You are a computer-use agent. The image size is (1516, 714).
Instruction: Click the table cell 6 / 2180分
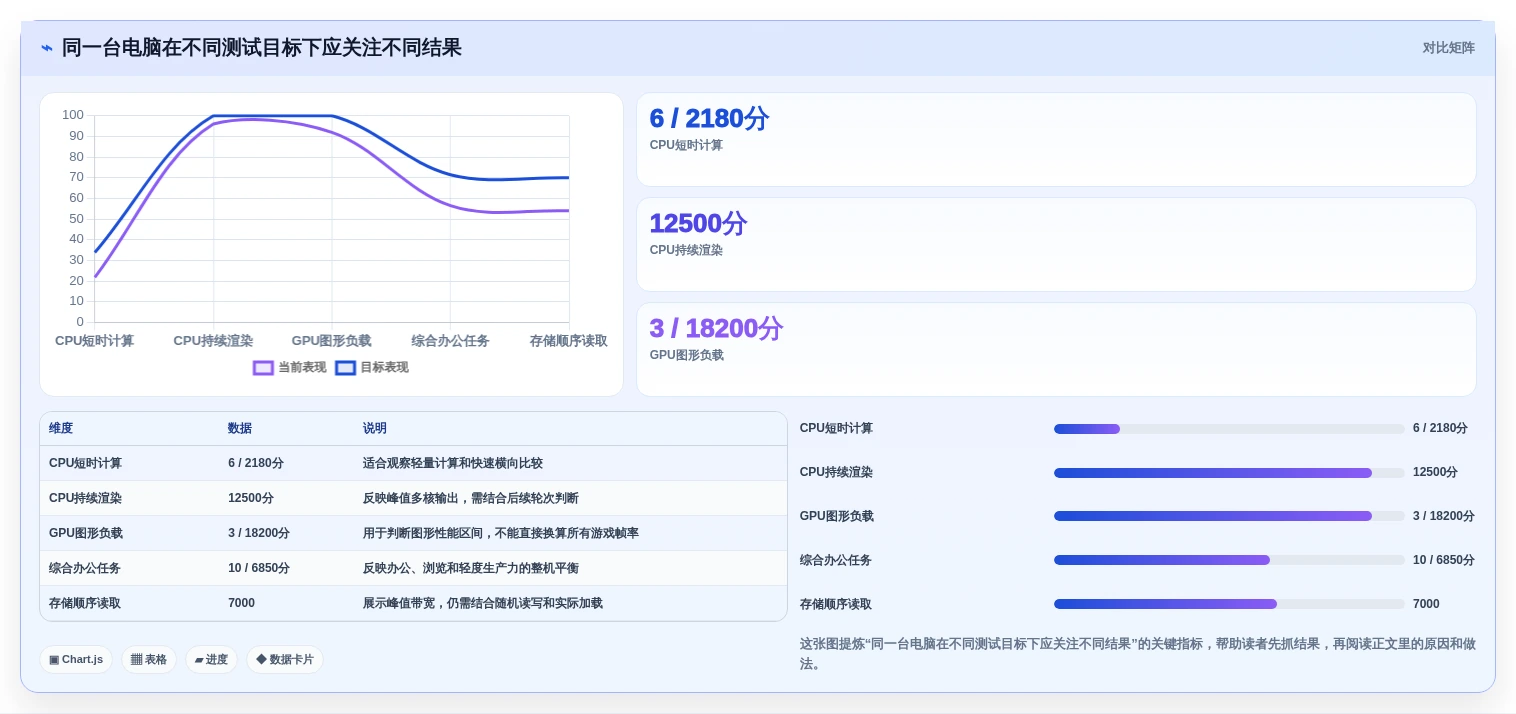click(256, 464)
